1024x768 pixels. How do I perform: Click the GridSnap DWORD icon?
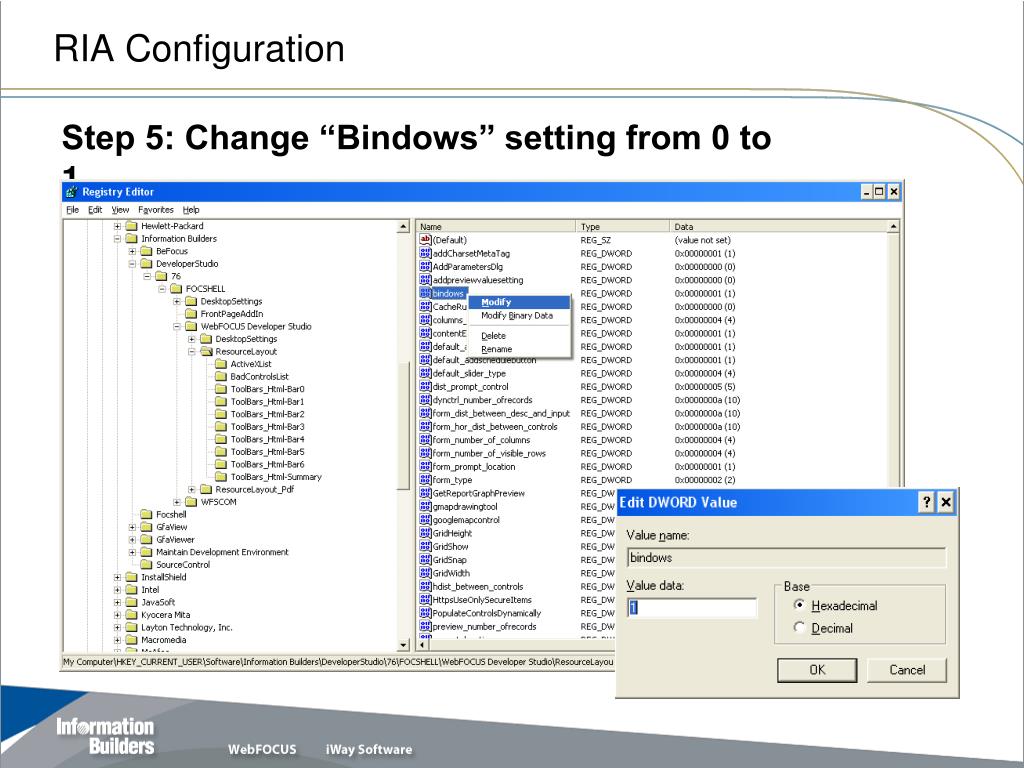click(x=425, y=560)
